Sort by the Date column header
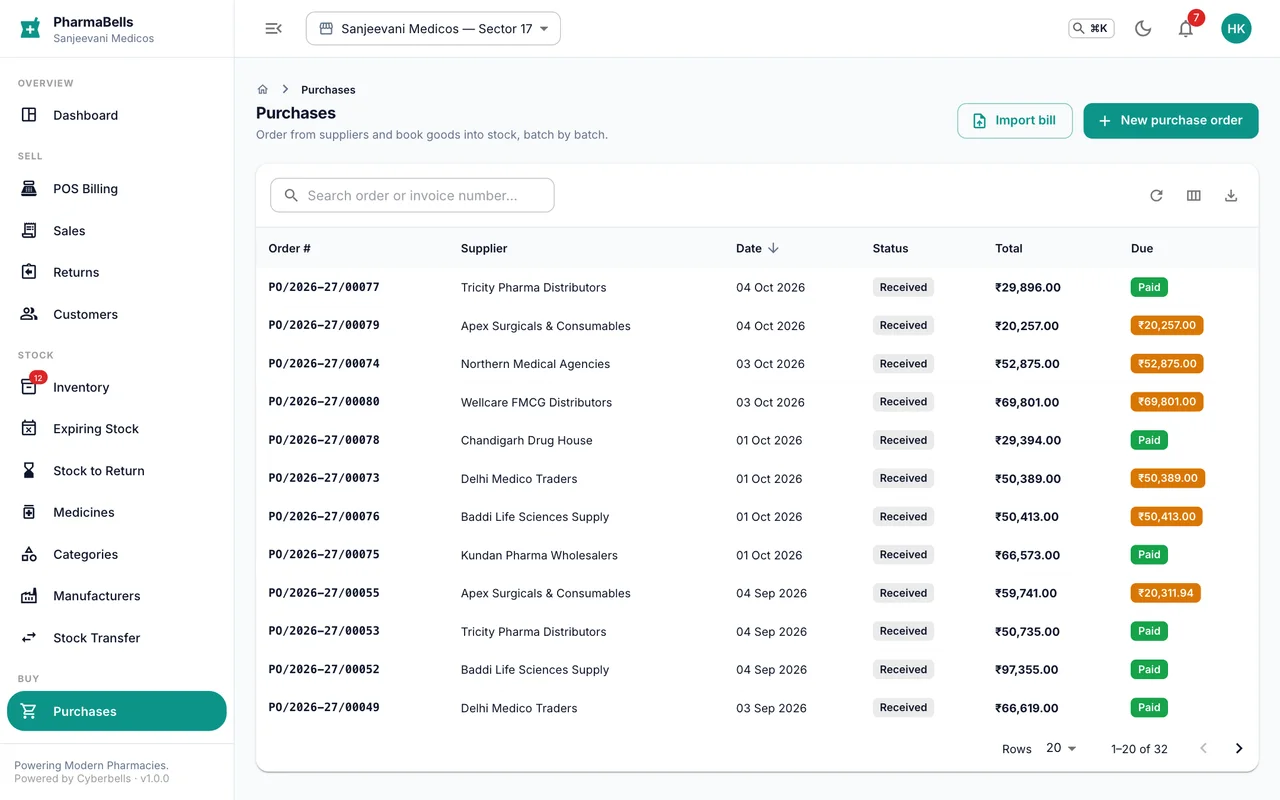 click(x=757, y=248)
